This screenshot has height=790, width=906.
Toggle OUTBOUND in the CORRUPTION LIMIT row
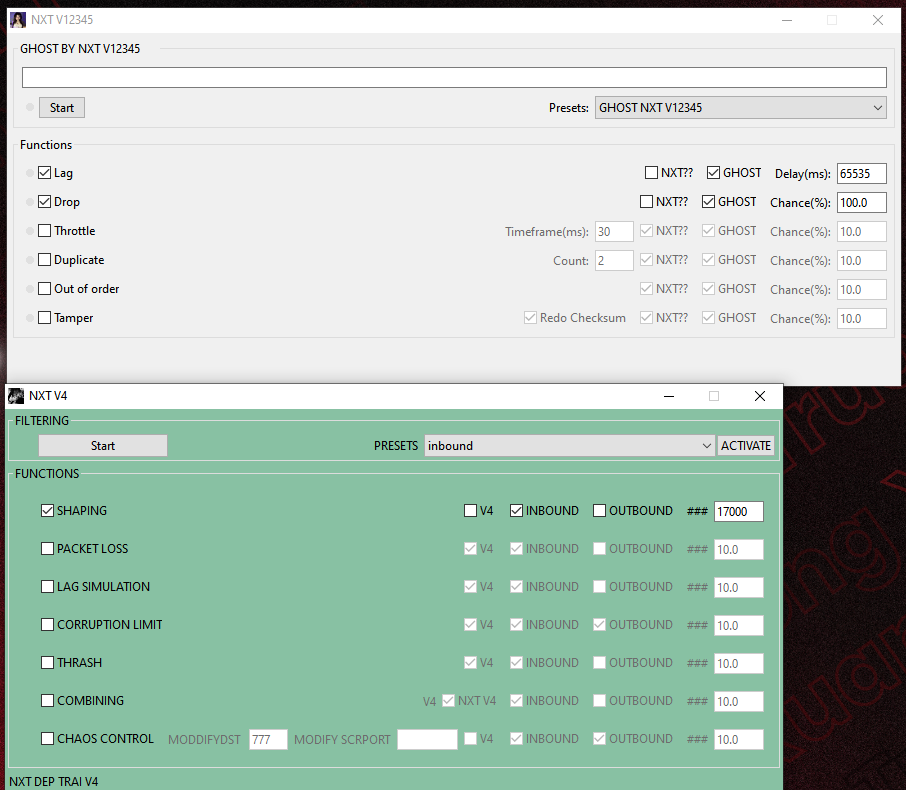pos(599,625)
